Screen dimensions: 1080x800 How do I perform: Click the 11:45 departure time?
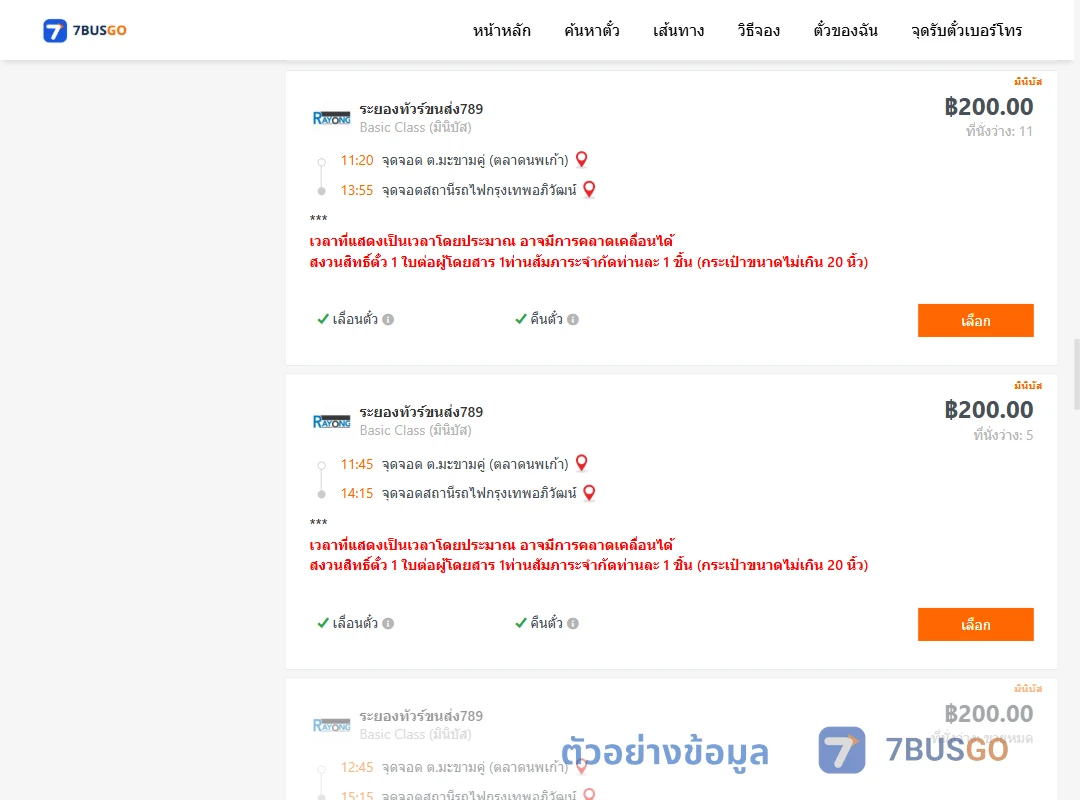pyautogui.click(x=357, y=464)
